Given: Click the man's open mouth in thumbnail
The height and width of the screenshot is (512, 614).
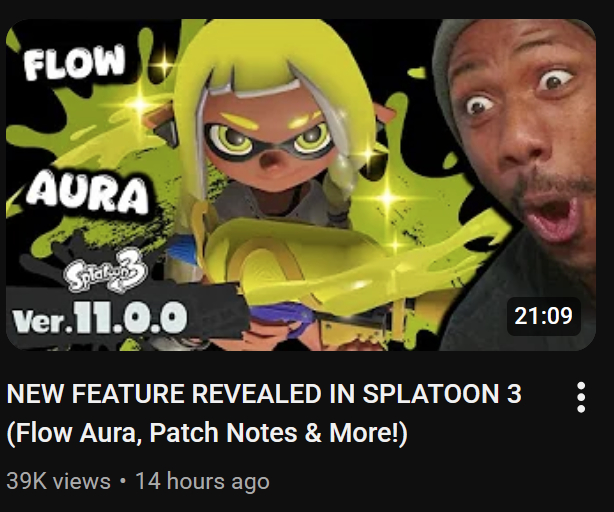Looking at the screenshot, I should tap(552, 219).
